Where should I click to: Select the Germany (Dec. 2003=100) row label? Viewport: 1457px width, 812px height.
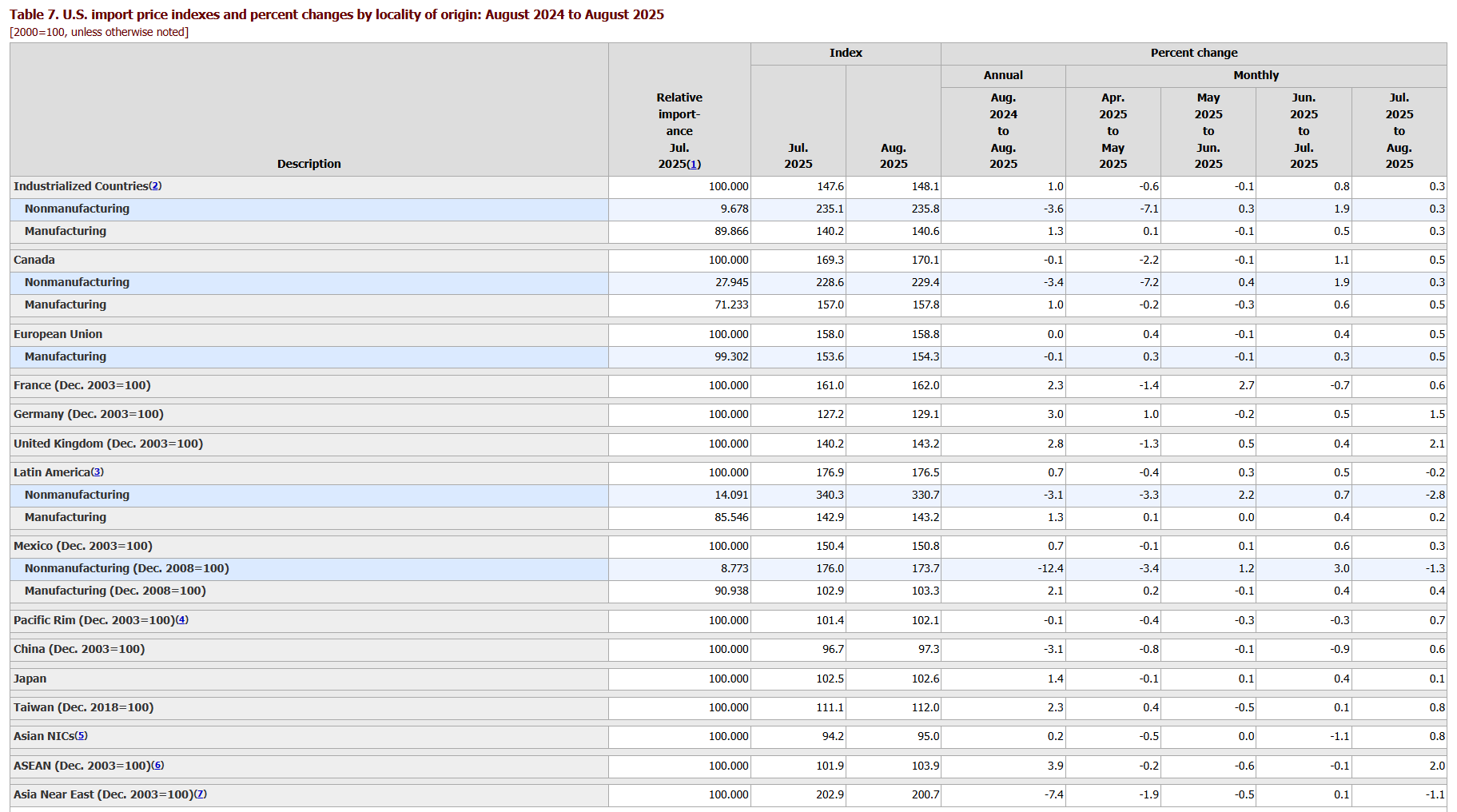click(88, 415)
